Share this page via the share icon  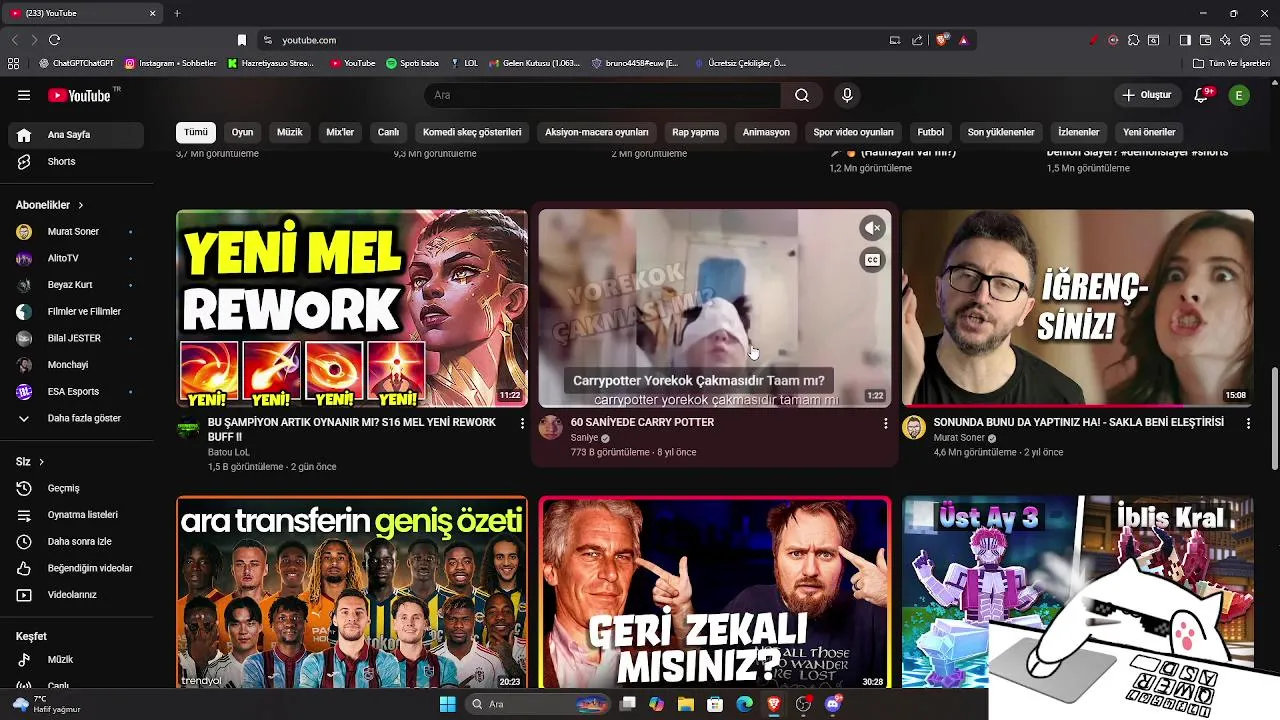coord(917,40)
